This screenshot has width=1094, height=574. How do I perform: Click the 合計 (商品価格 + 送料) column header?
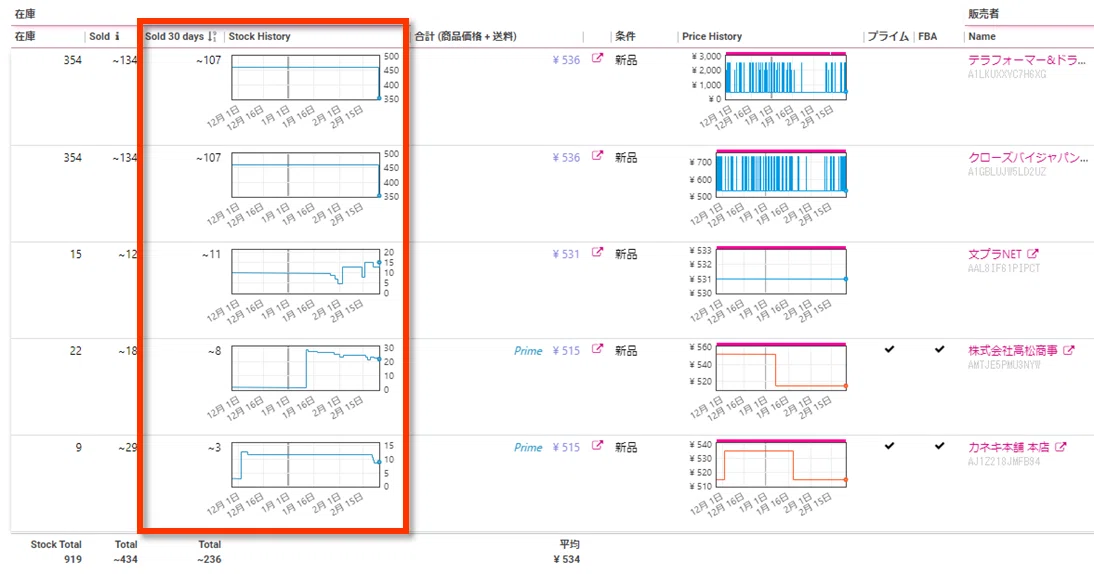tap(465, 36)
